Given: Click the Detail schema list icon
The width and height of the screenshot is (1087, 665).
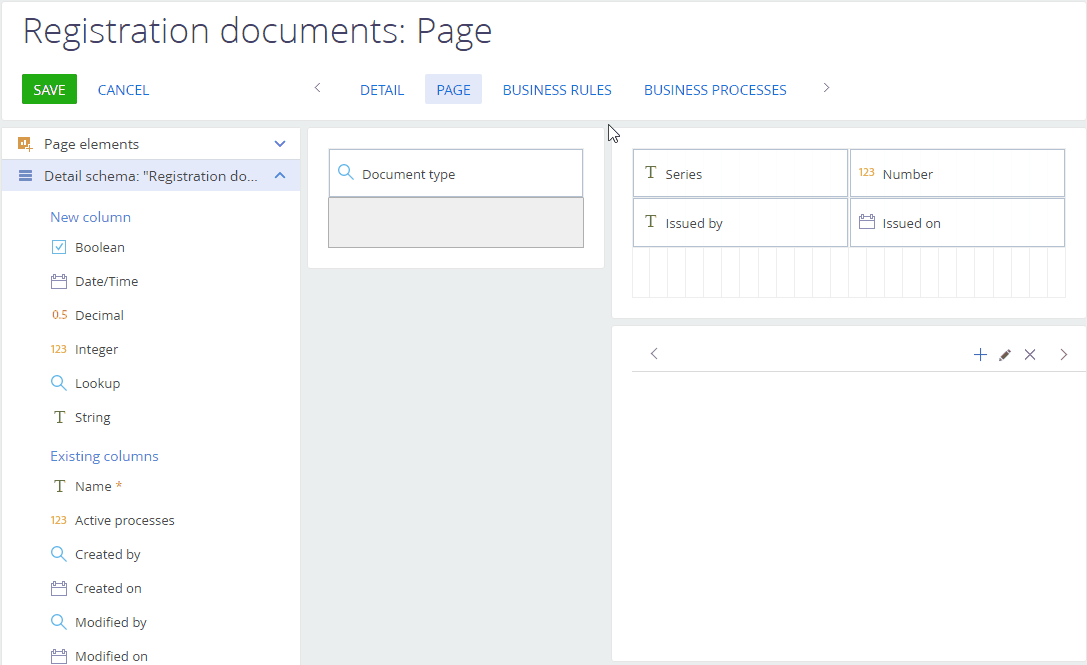Looking at the screenshot, I should coord(25,175).
